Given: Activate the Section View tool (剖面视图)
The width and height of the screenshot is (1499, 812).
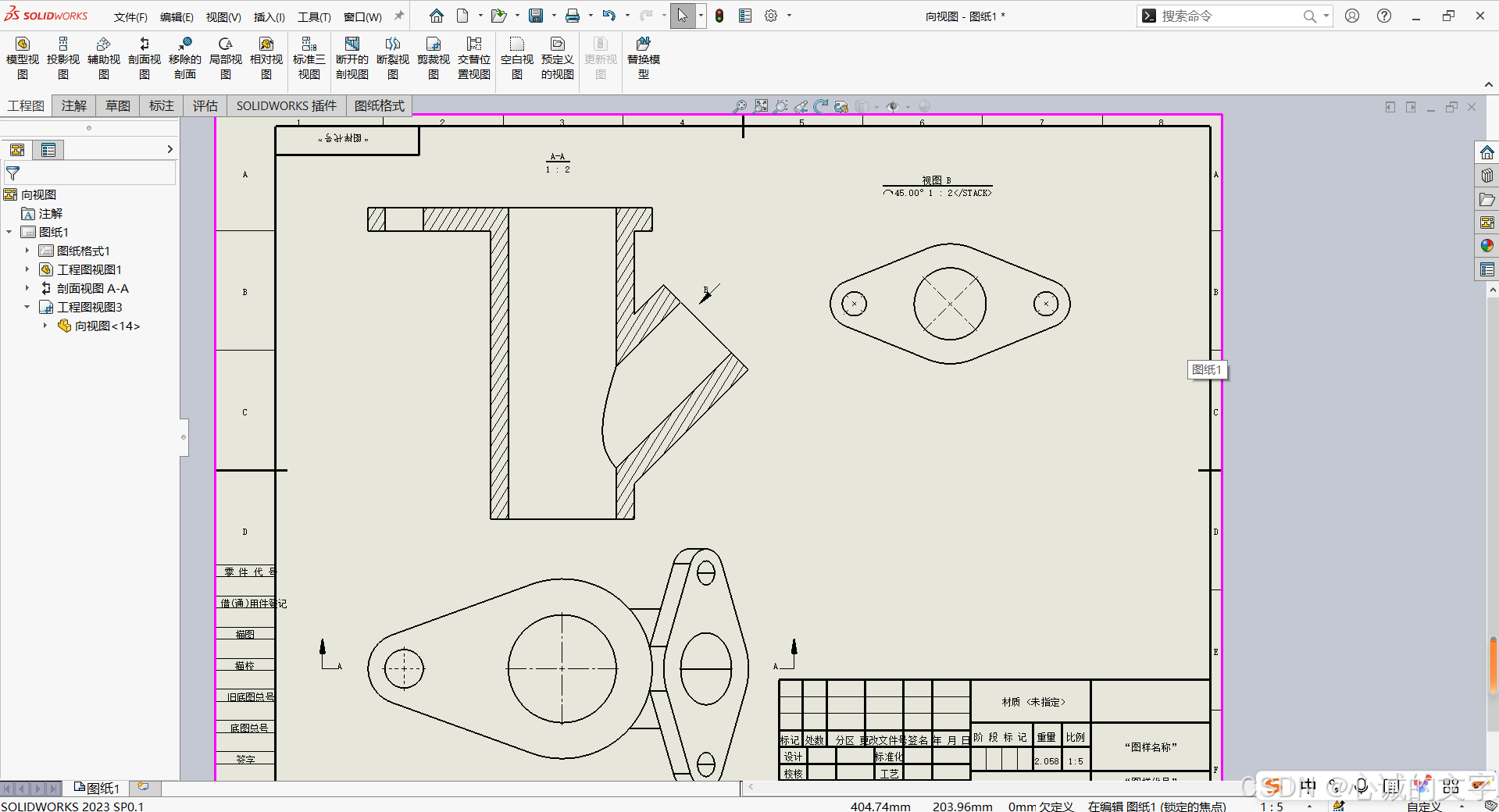Looking at the screenshot, I should (145, 59).
